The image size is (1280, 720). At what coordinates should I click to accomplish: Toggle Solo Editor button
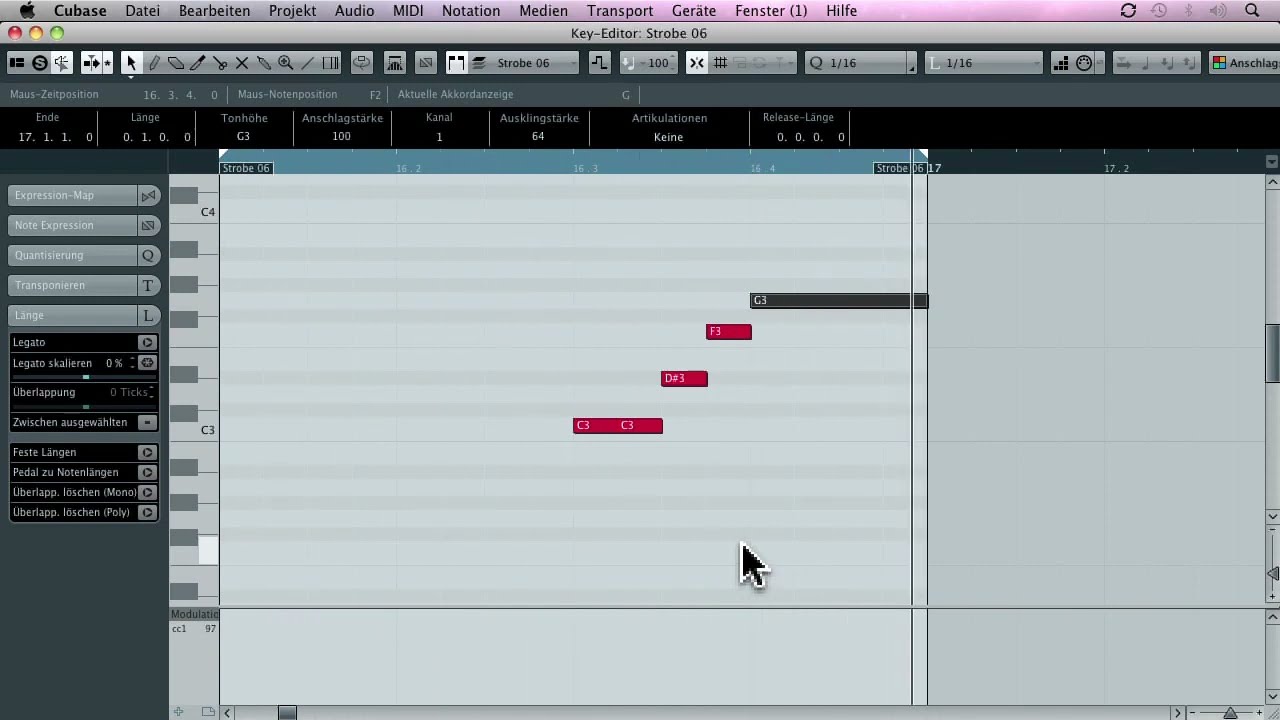pos(40,63)
